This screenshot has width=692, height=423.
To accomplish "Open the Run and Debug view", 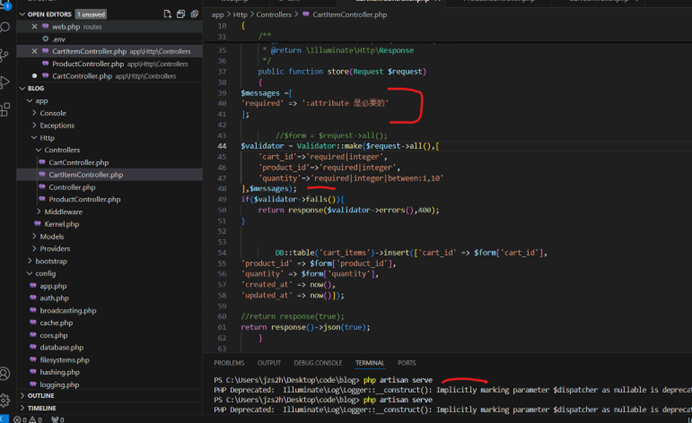I will point(5,82).
